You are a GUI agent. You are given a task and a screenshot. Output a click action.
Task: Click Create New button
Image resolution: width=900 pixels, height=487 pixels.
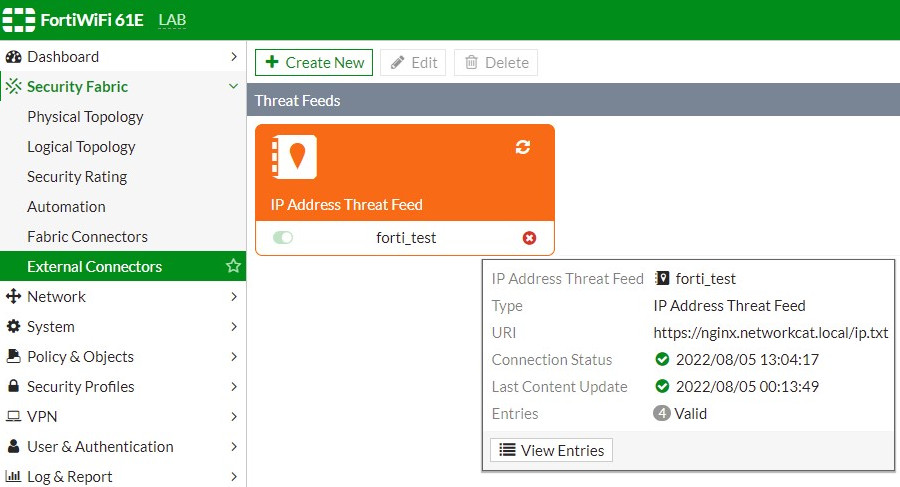click(x=314, y=63)
